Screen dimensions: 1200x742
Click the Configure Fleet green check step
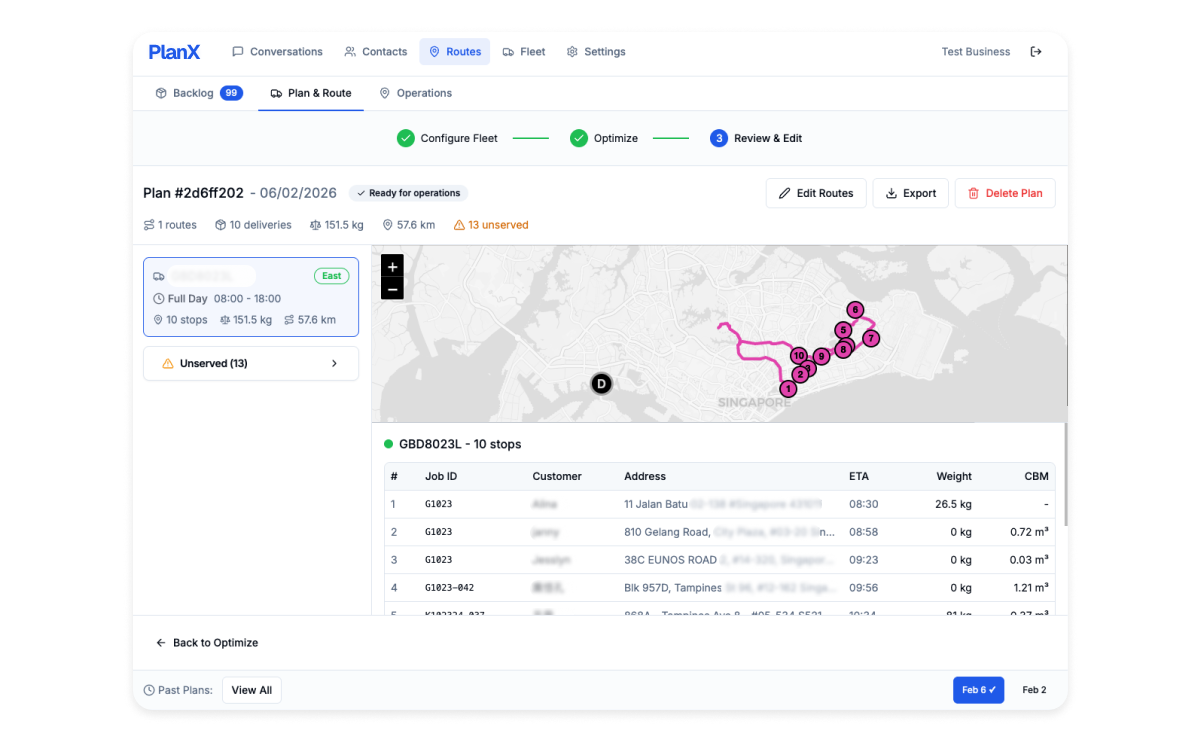405,138
